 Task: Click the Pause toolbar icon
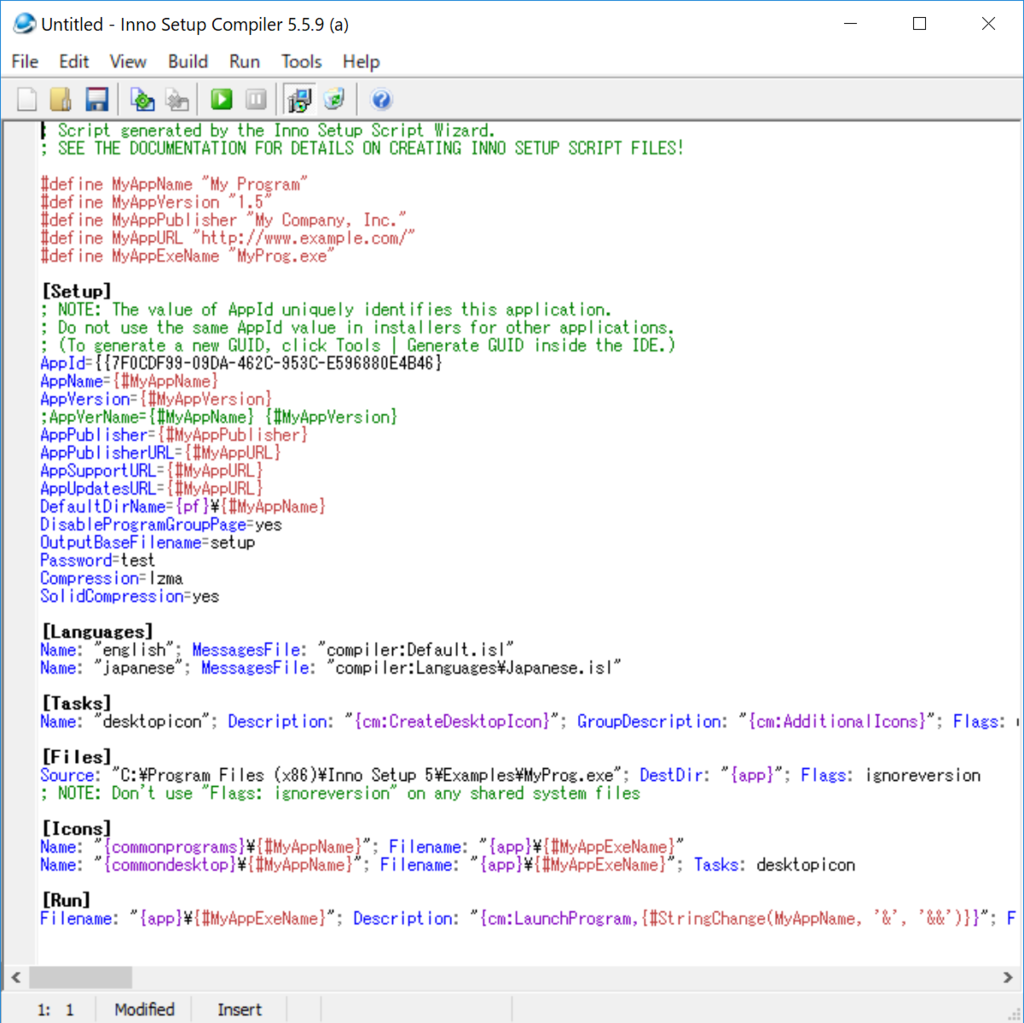[256, 99]
